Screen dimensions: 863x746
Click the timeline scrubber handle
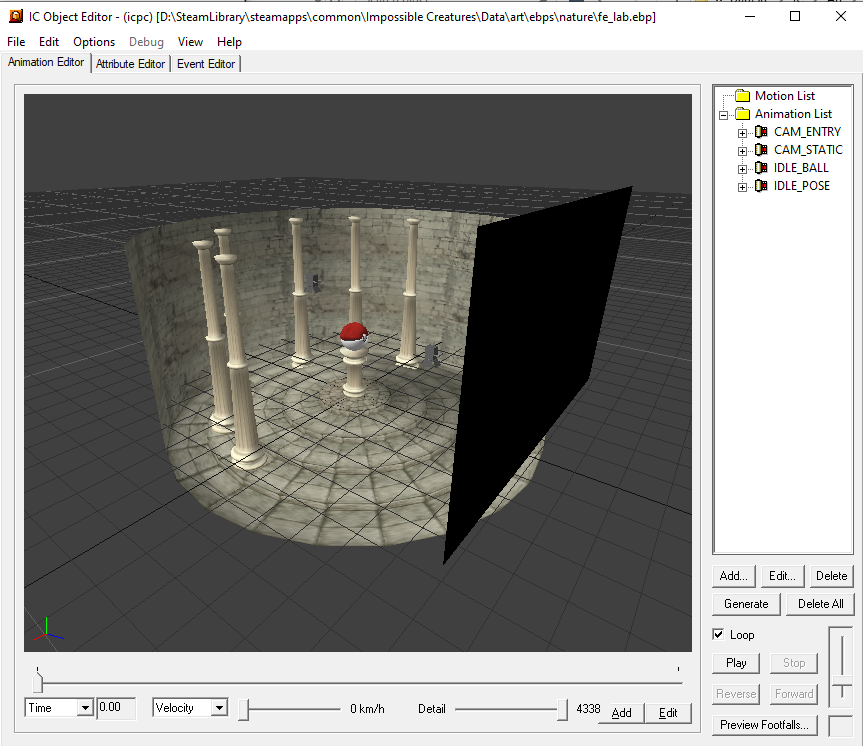[x=37, y=682]
